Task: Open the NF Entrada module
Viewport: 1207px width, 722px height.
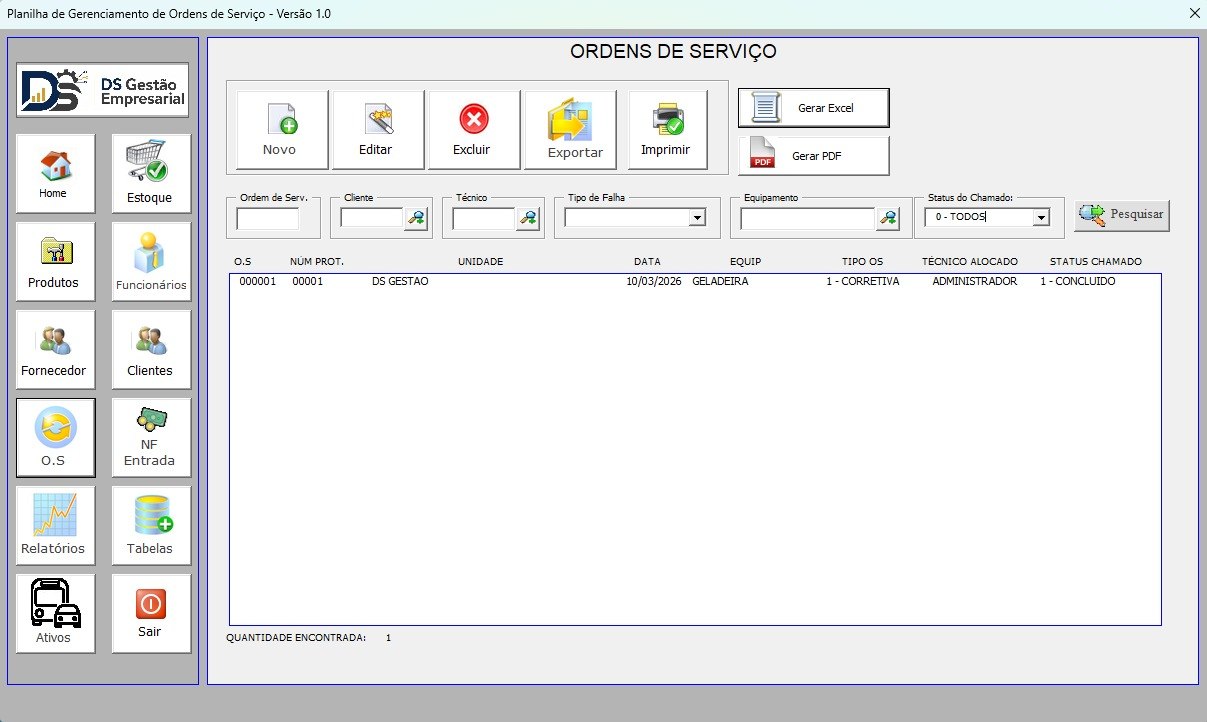Action: 151,437
